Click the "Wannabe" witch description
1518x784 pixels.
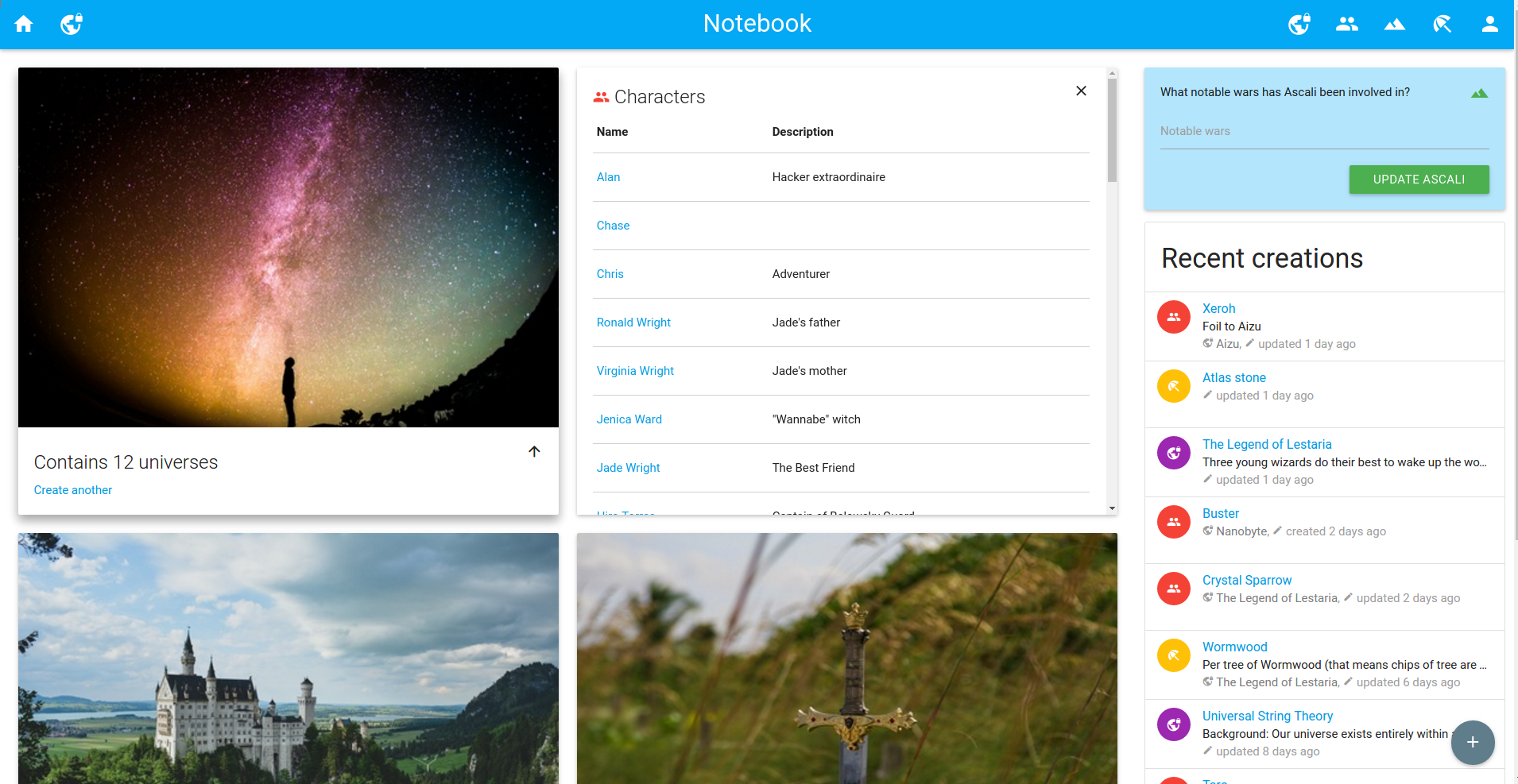(x=816, y=419)
